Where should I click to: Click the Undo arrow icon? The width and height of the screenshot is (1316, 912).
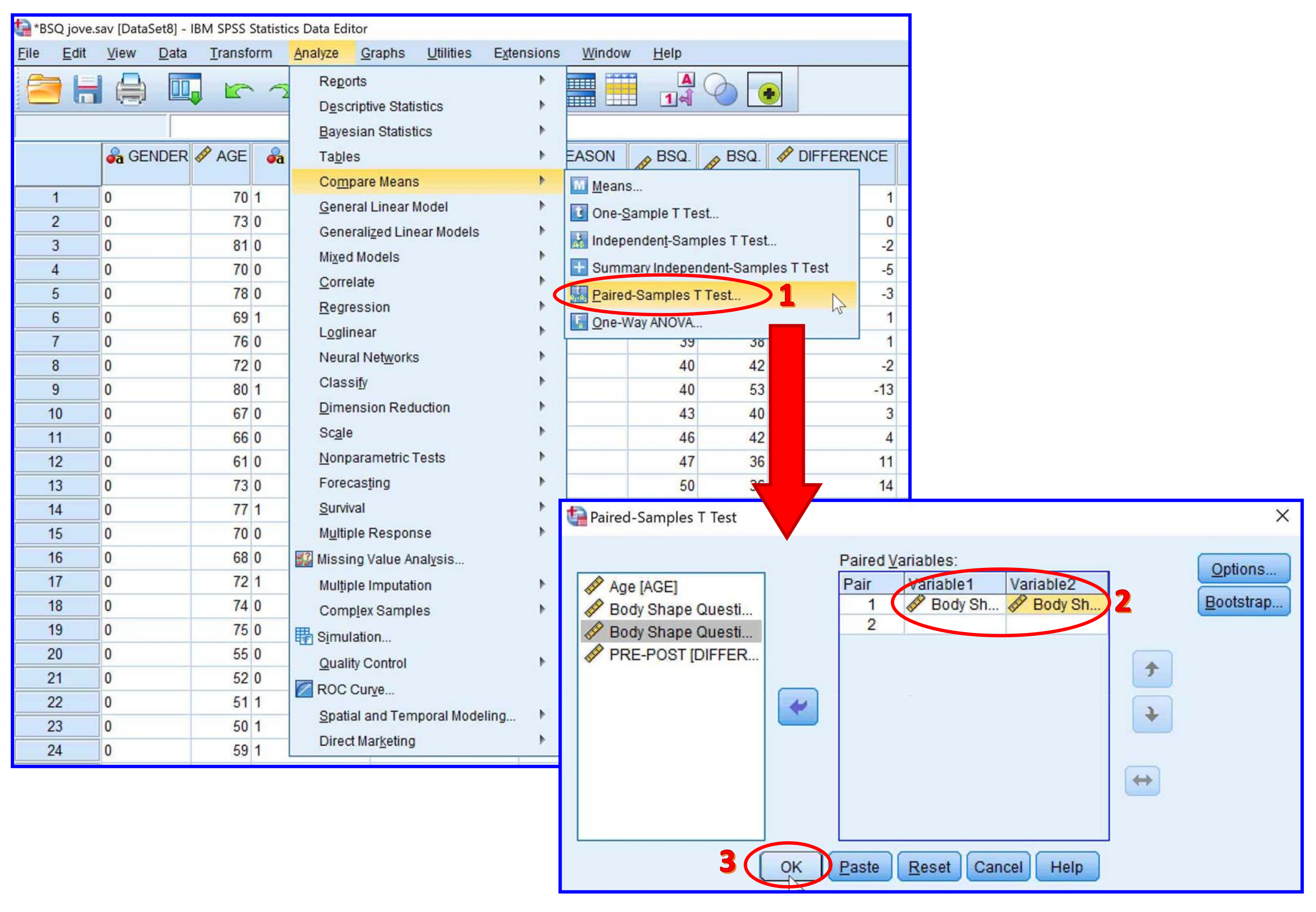238,90
